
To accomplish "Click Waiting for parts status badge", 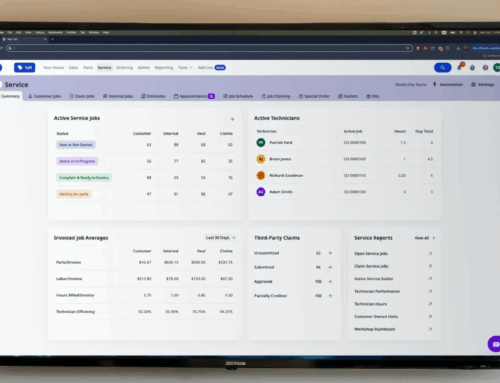I will click(x=74, y=194).
